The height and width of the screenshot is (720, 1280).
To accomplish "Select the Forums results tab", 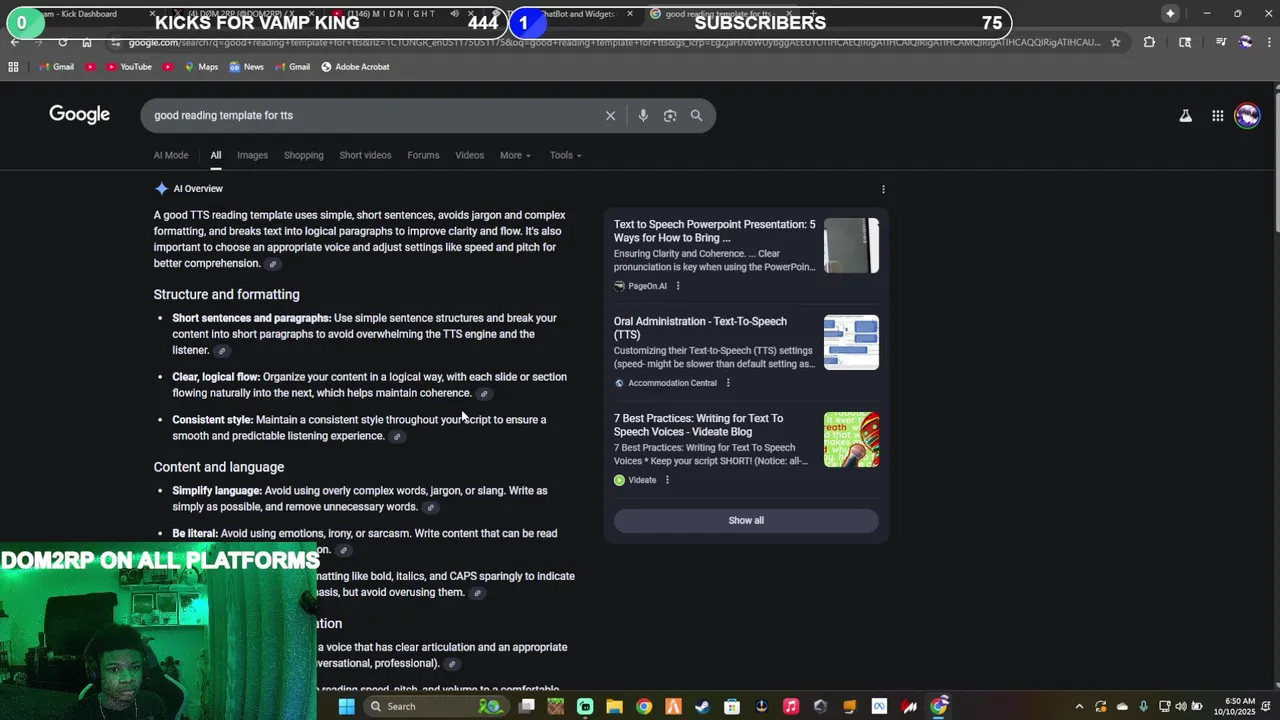I will [x=423, y=155].
